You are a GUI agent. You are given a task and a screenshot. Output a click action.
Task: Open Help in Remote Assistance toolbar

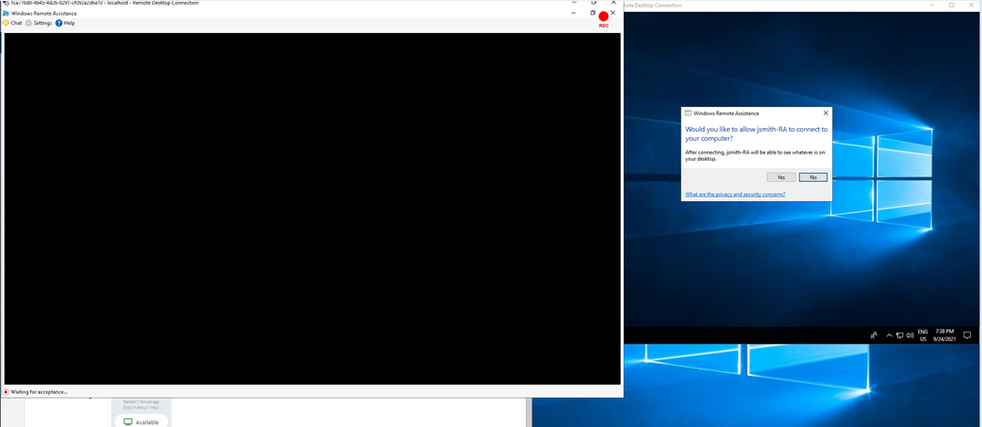pyautogui.click(x=65, y=23)
